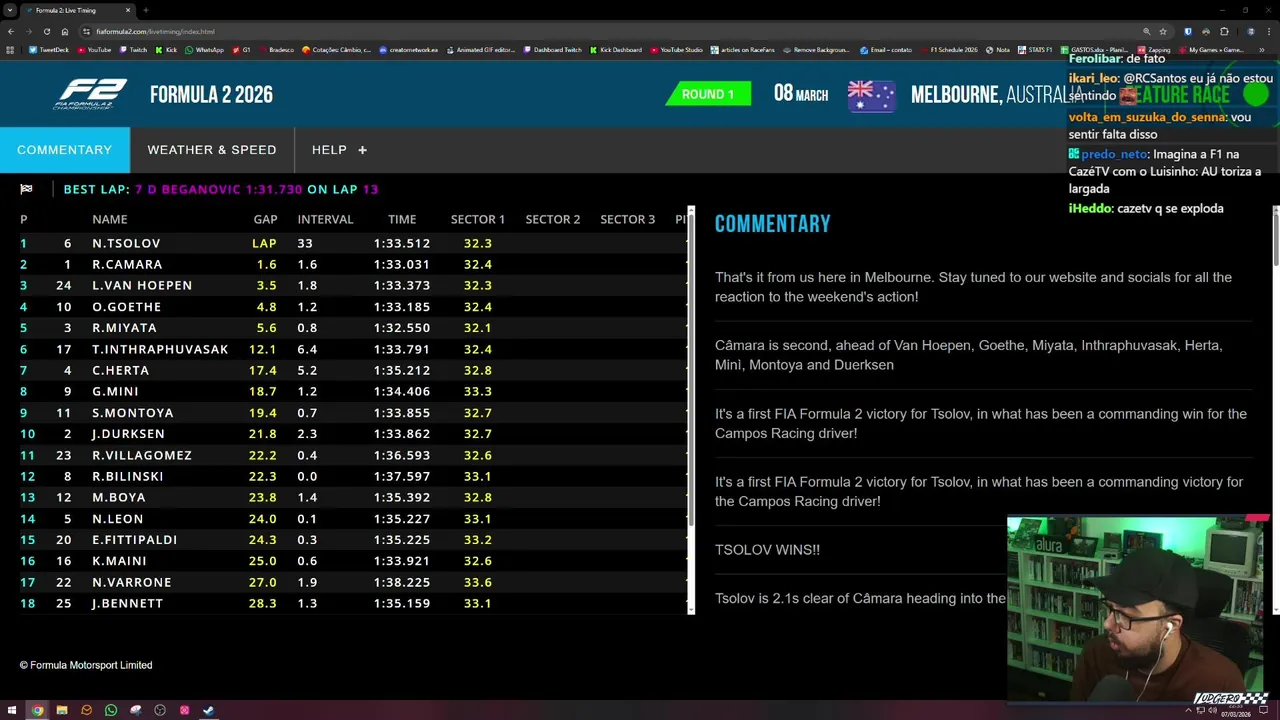The width and height of the screenshot is (1280, 720).
Task: Click the Melbourne, Australia heading
Action: [x=996, y=95]
